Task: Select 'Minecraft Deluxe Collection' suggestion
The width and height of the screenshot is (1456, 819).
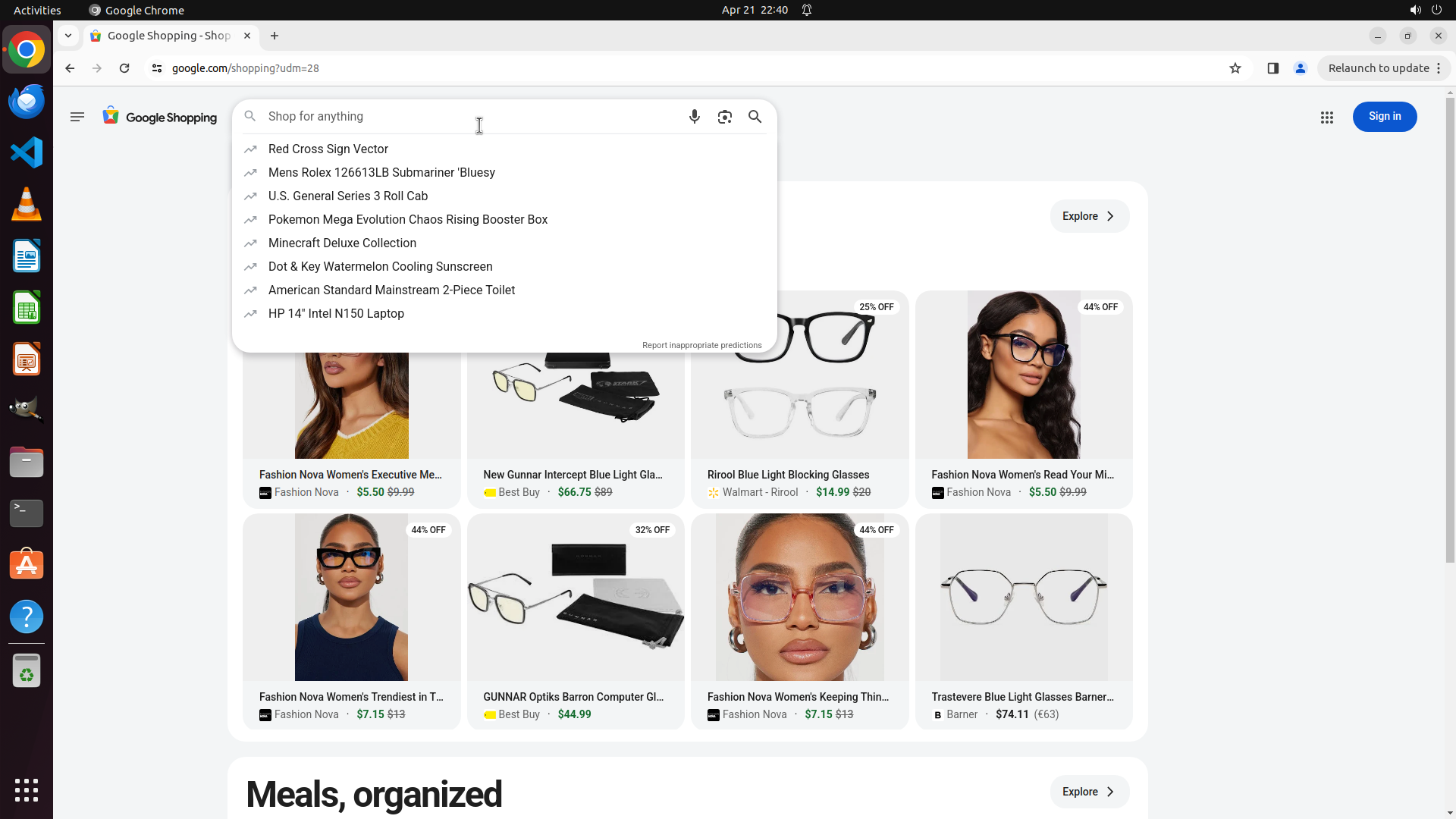Action: pyautogui.click(x=342, y=243)
